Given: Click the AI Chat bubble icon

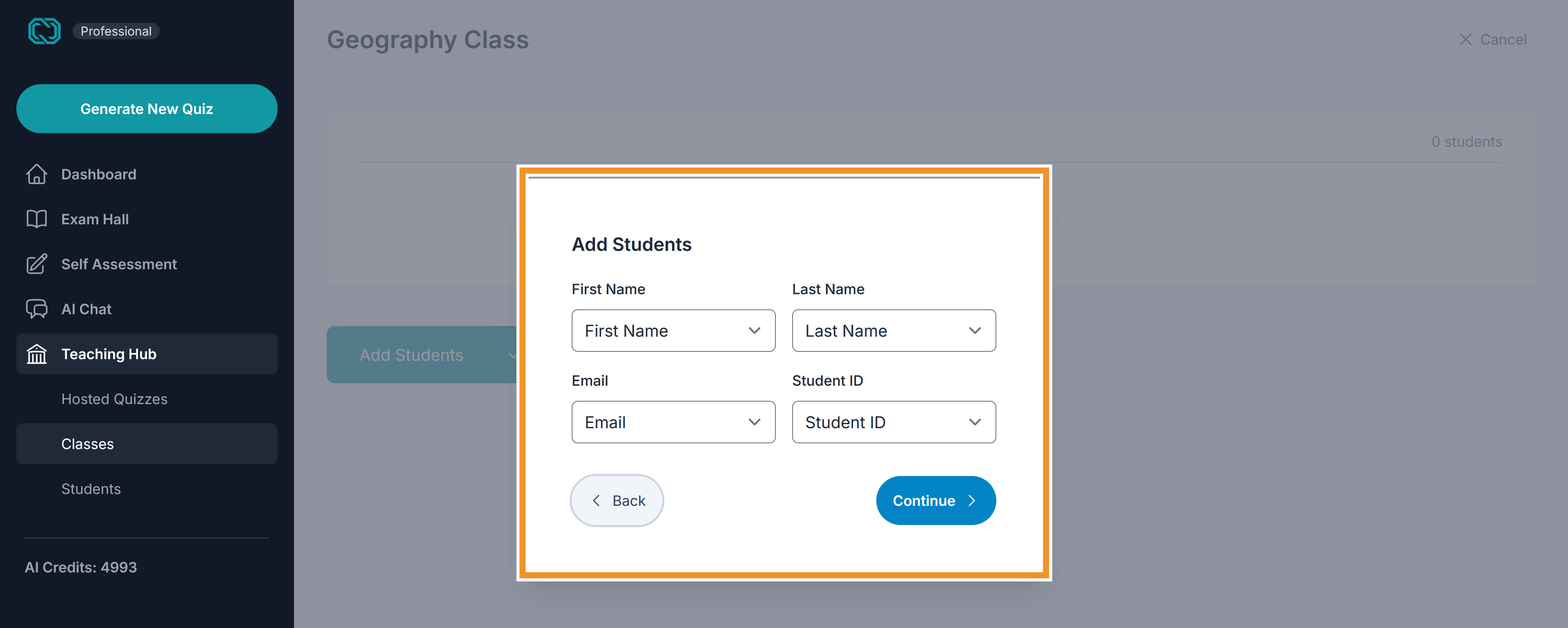Looking at the screenshot, I should (36, 309).
